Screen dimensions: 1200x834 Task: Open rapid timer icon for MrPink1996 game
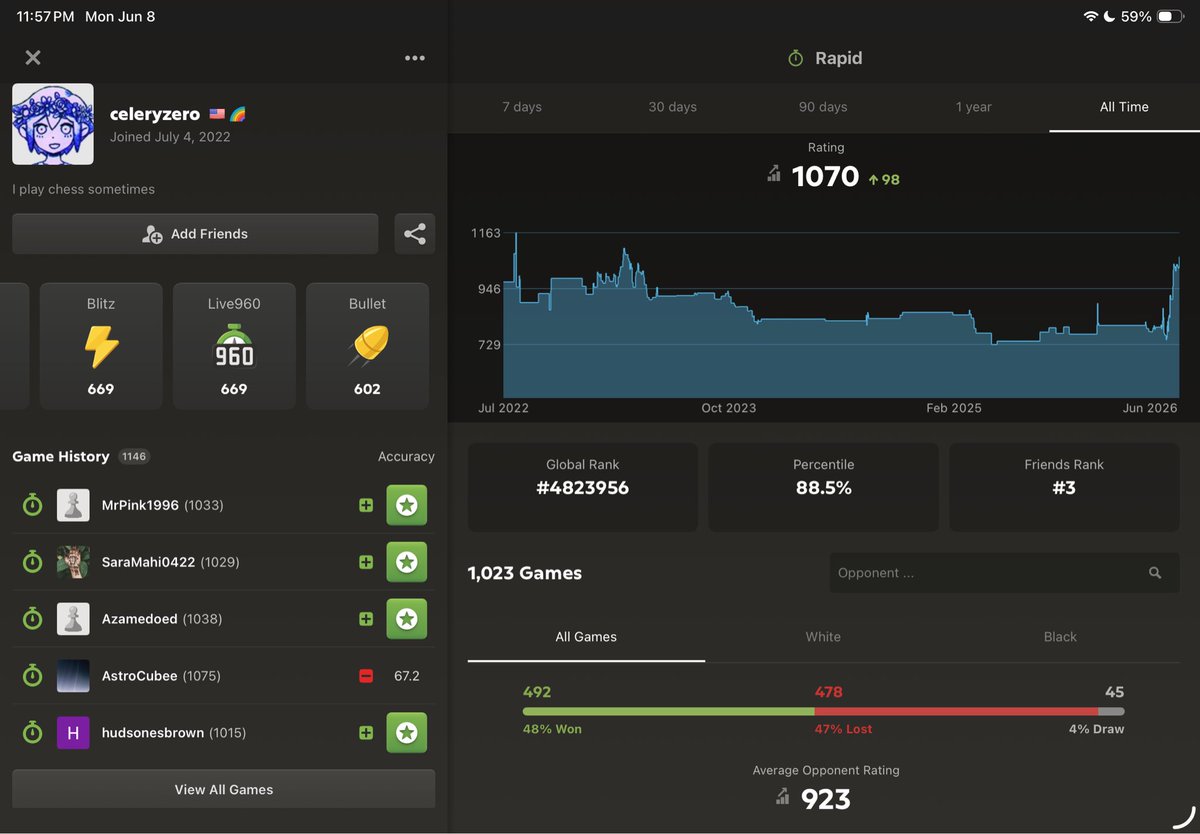tap(32, 505)
